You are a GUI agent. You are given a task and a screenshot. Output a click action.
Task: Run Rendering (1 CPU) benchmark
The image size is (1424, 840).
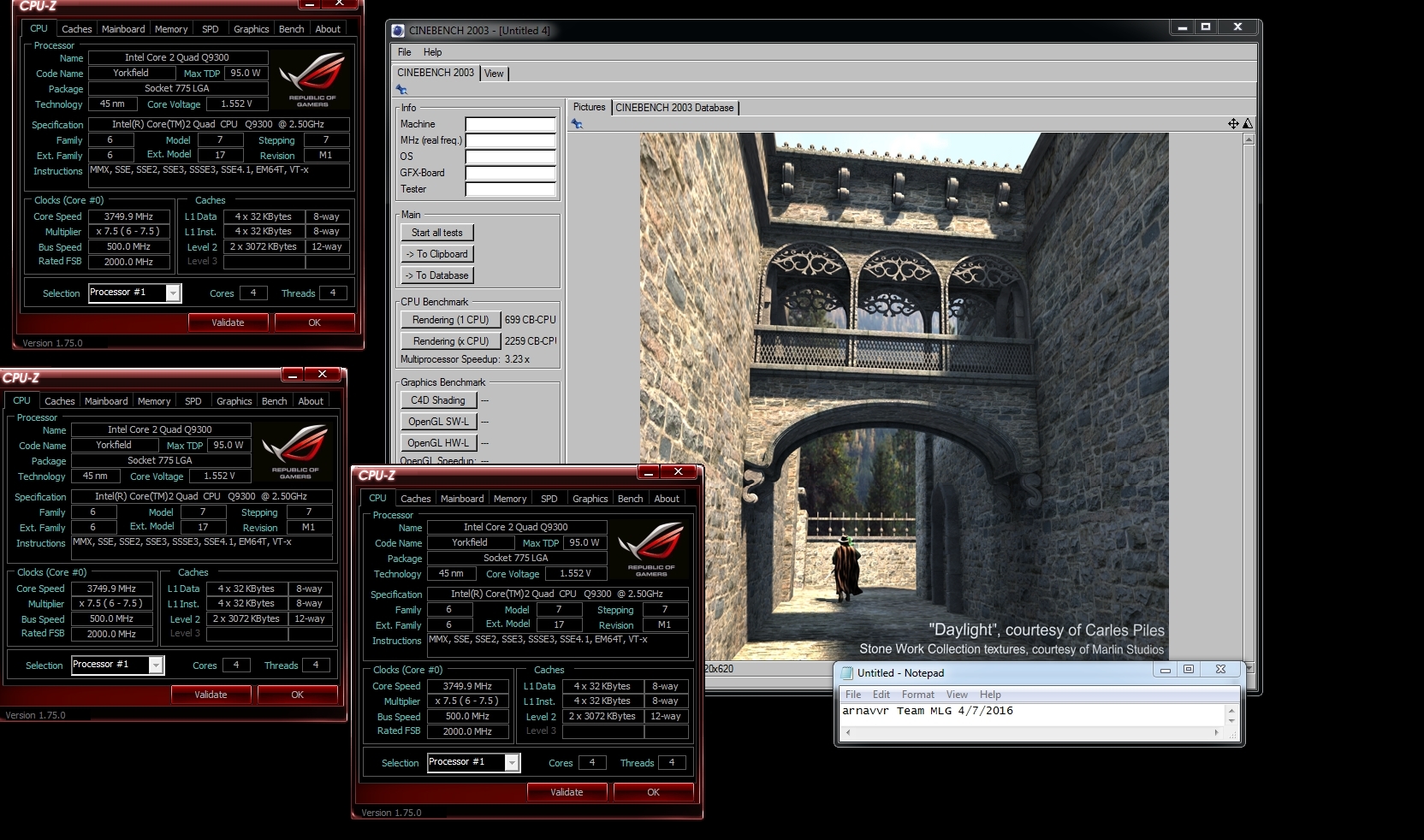point(450,320)
